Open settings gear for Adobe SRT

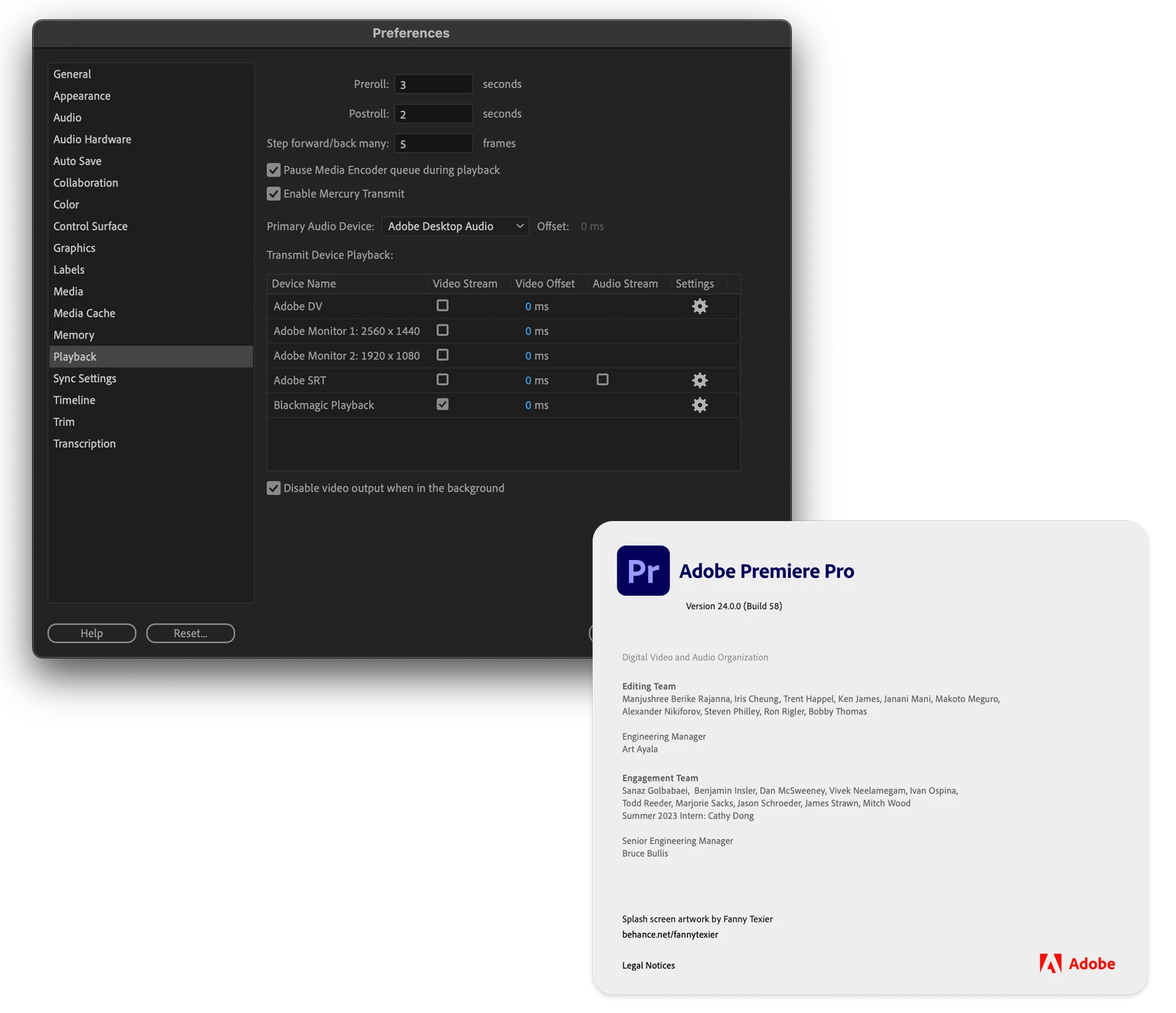[x=700, y=380]
